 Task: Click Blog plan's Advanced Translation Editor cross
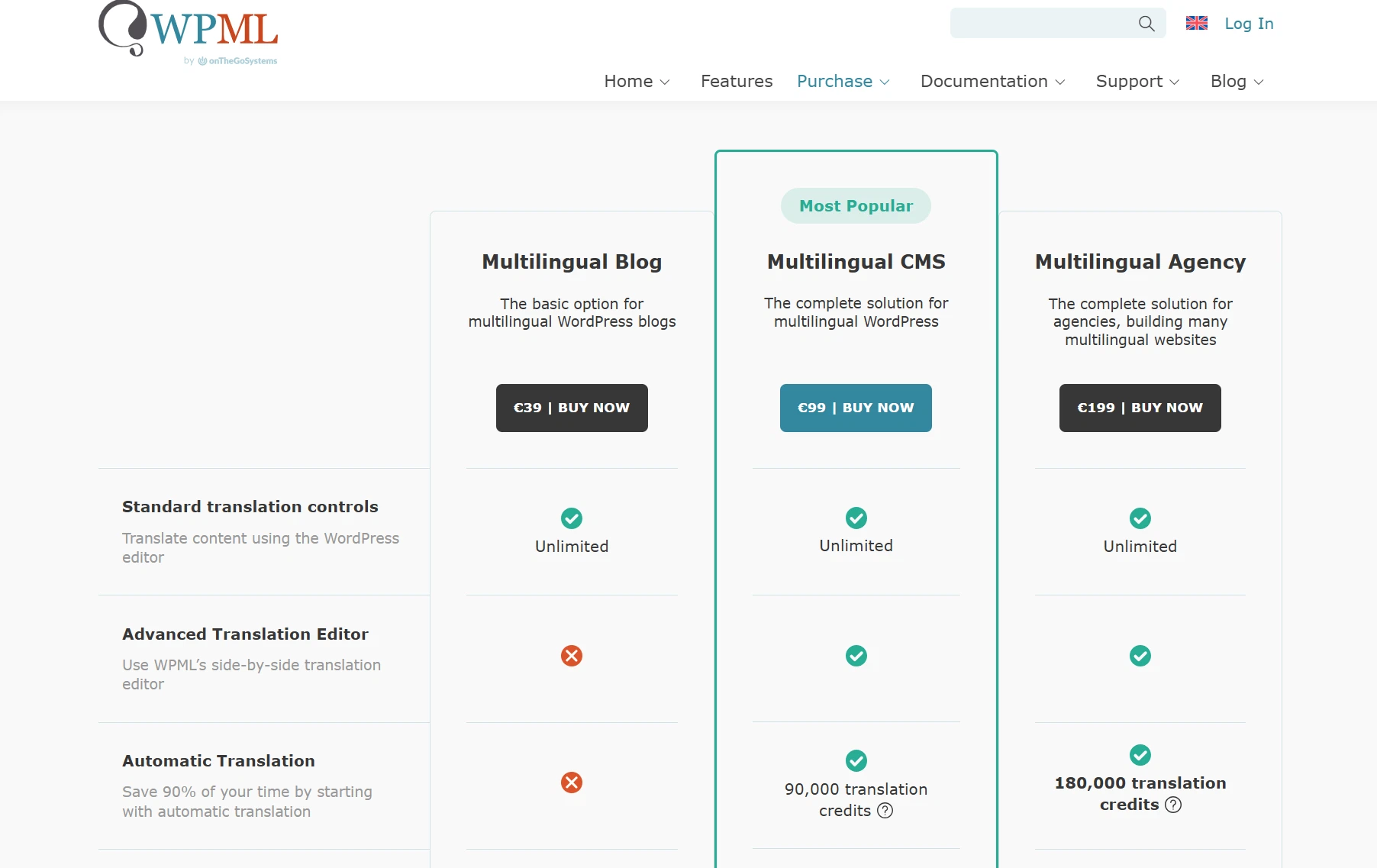pyautogui.click(x=572, y=656)
